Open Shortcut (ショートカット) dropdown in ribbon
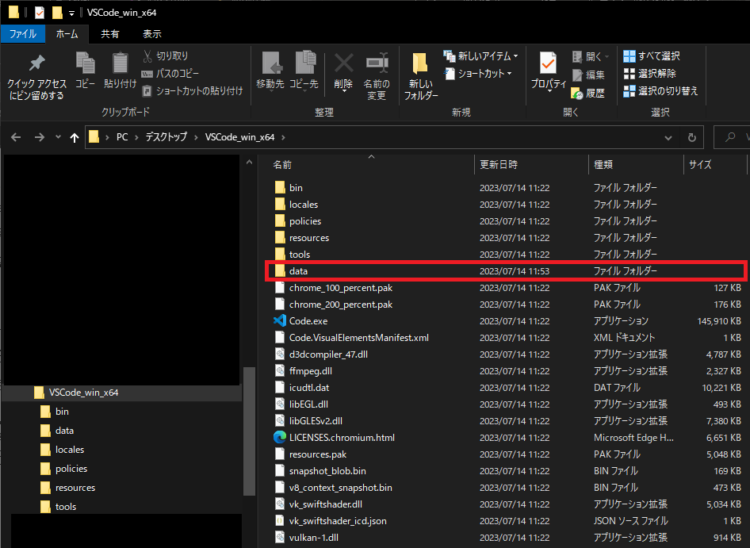Screen dimensions: 750x548 point(478,74)
